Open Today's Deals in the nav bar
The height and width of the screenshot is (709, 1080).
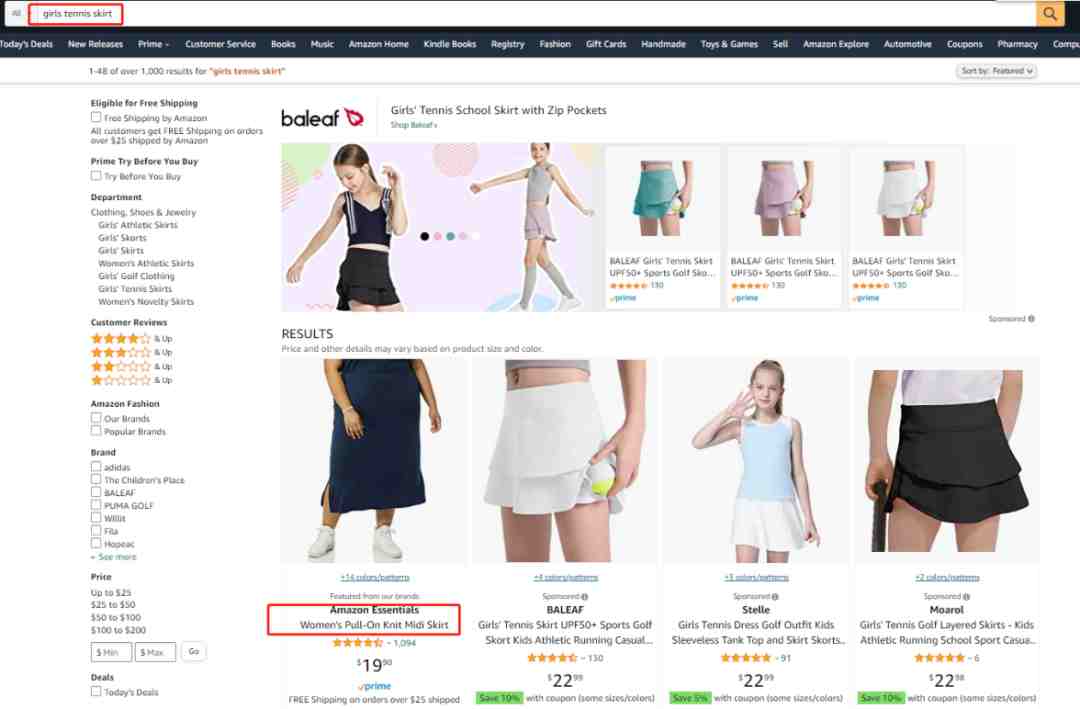click(26, 44)
